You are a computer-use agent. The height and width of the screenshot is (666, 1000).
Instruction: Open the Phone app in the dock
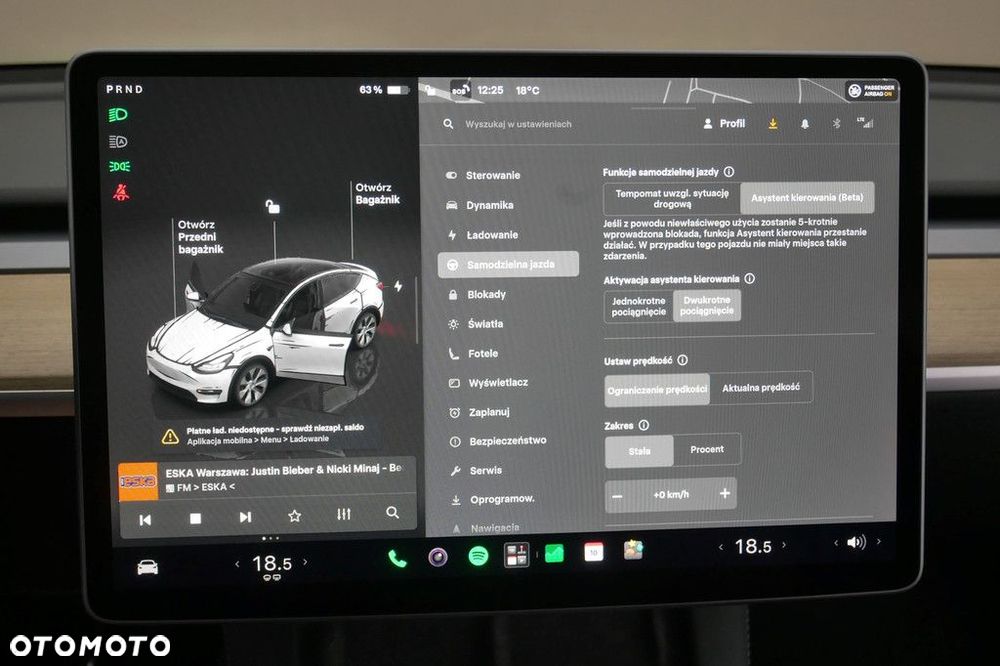pos(397,559)
